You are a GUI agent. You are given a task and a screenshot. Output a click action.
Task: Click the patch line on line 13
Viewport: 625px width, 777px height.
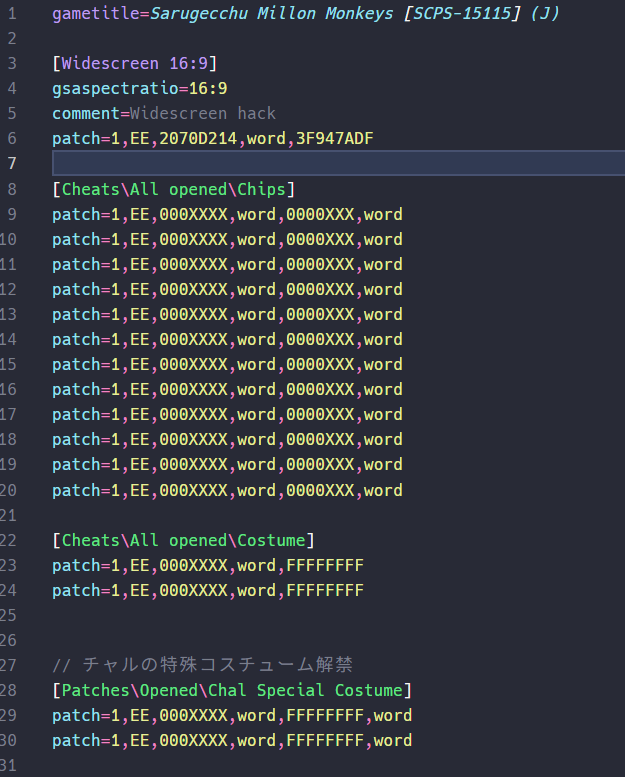coord(227,315)
